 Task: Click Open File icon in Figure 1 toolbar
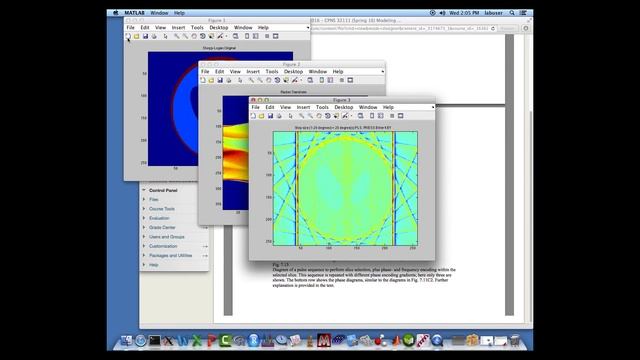(x=137, y=36)
